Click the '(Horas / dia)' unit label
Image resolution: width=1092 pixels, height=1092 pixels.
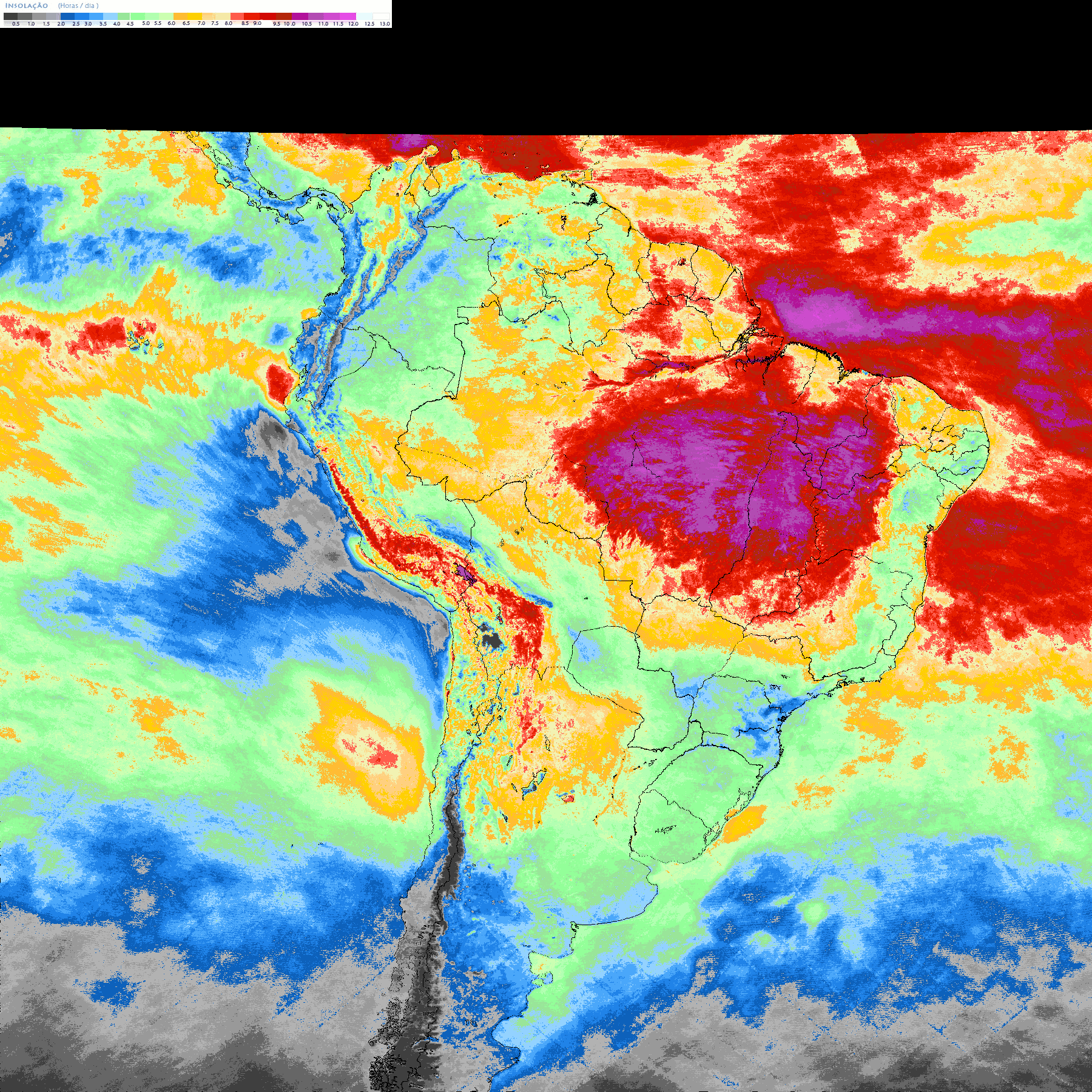pos(78,6)
